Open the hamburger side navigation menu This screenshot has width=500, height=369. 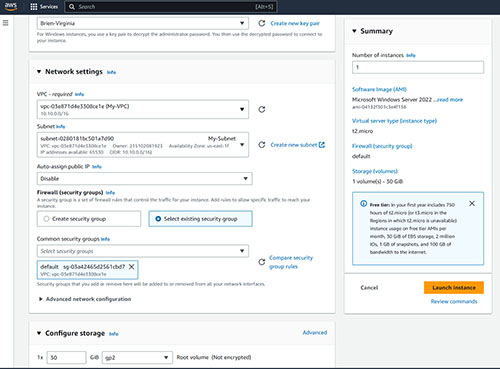click(5, 23)
